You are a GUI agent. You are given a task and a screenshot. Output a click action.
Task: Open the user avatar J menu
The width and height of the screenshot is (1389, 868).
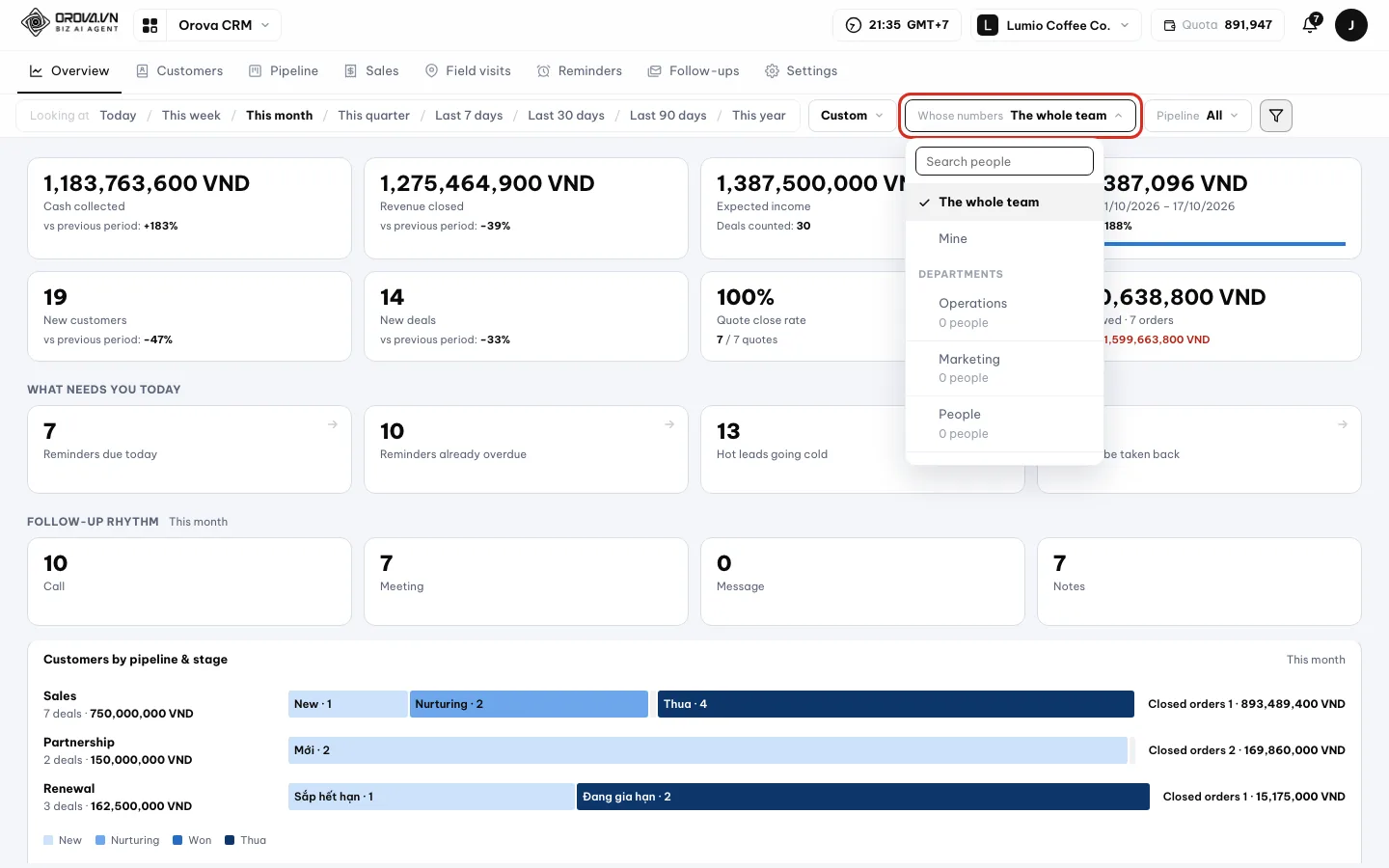click(x=1350, y=25)
